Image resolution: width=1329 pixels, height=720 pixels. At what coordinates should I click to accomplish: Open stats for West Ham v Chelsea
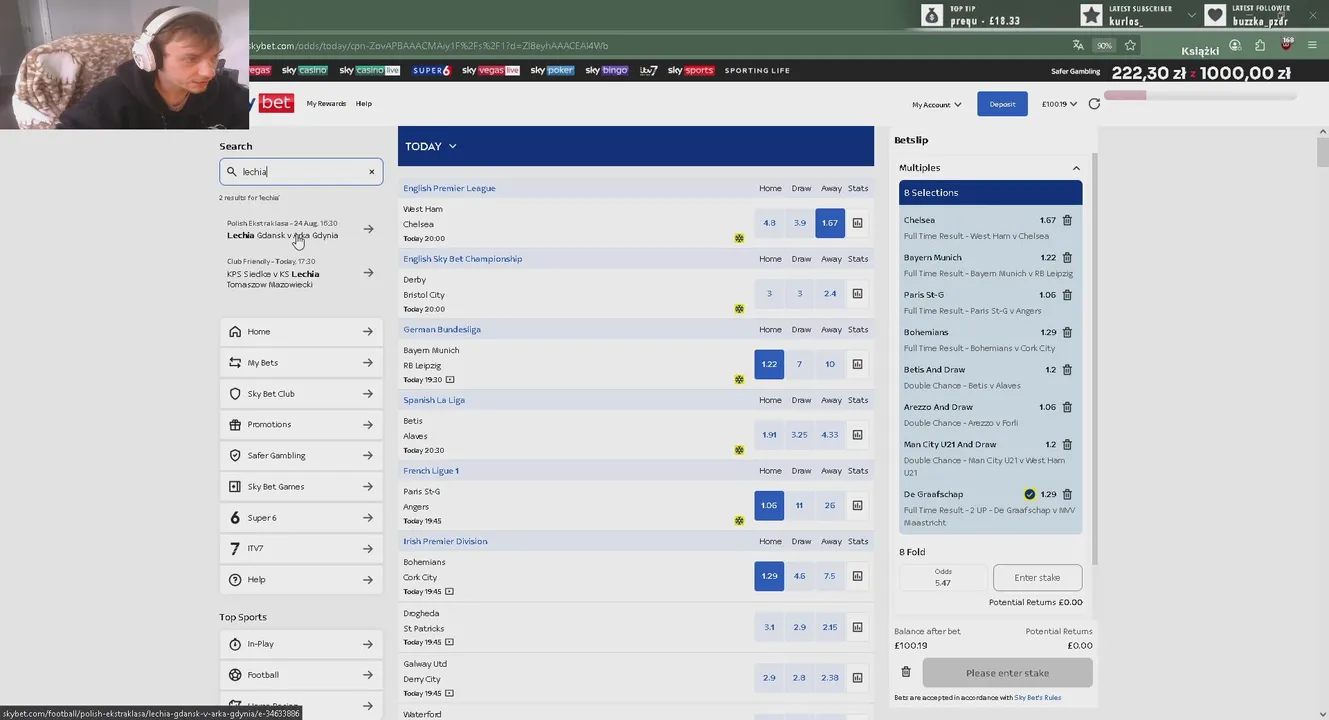857,223
